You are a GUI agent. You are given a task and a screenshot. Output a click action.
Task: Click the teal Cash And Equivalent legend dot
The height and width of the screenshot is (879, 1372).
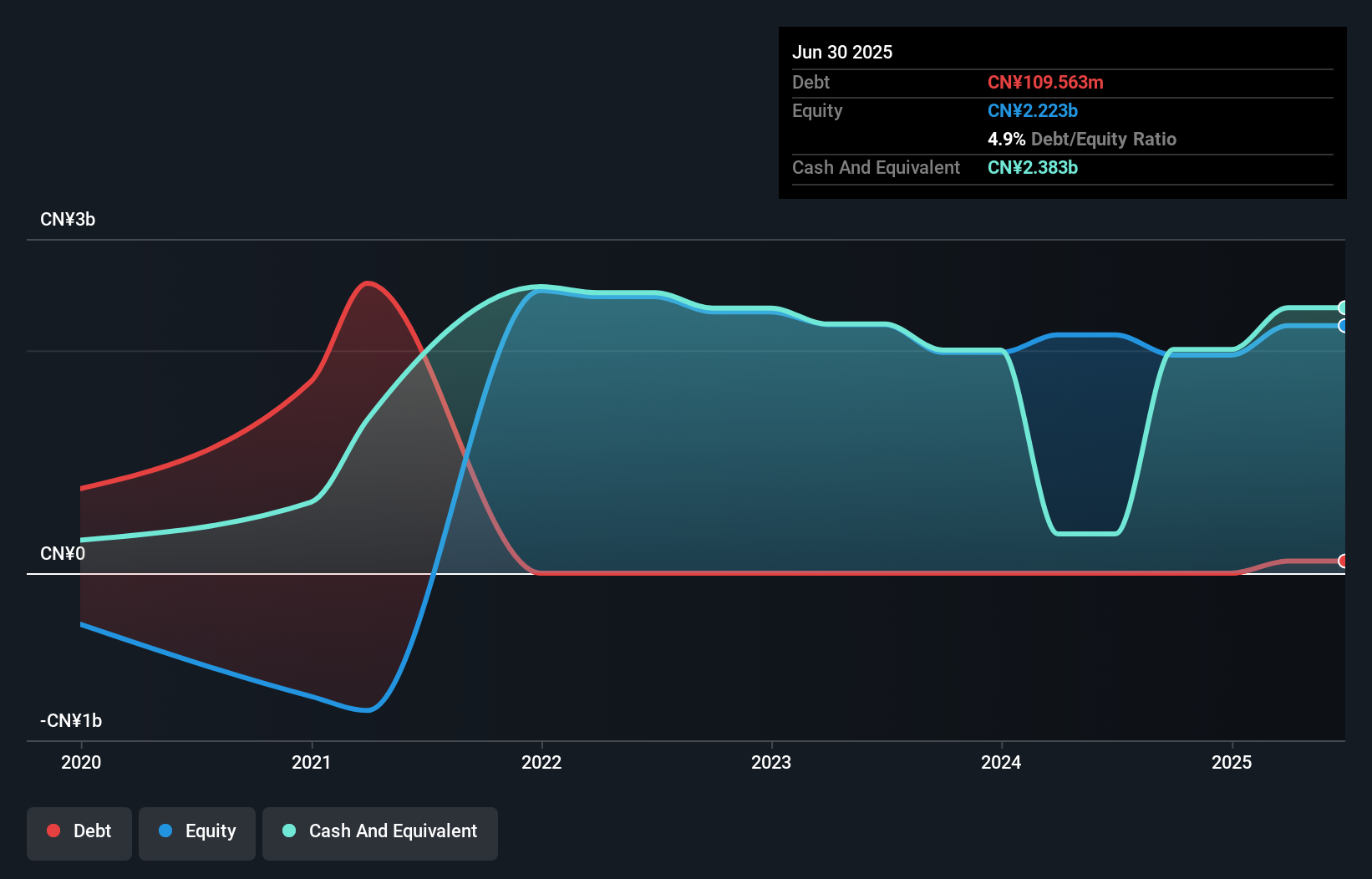tap(288, 831)
